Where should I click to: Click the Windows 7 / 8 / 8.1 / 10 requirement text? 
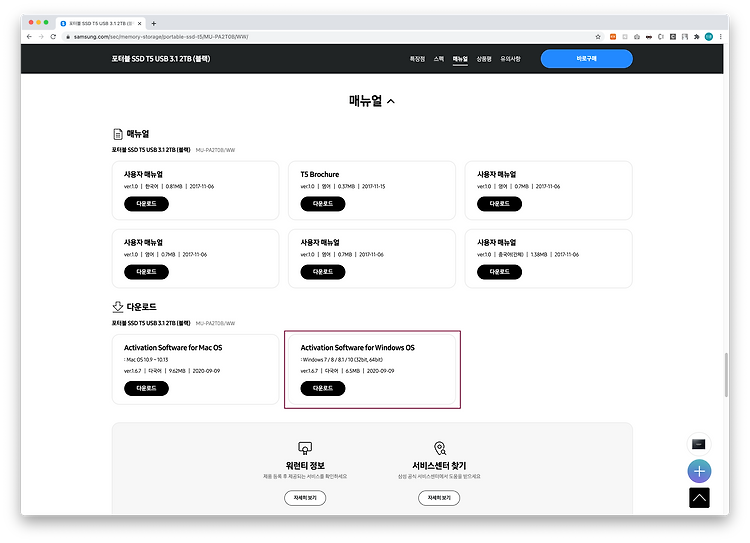[x=342, y=360]
